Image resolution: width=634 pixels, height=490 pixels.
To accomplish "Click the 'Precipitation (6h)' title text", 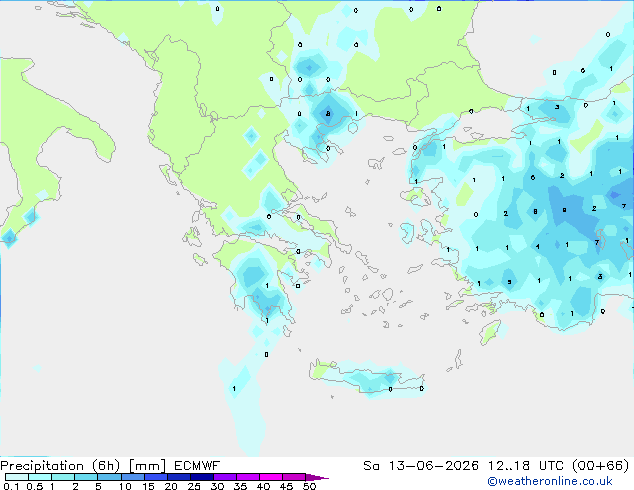I will click(60, 466).
